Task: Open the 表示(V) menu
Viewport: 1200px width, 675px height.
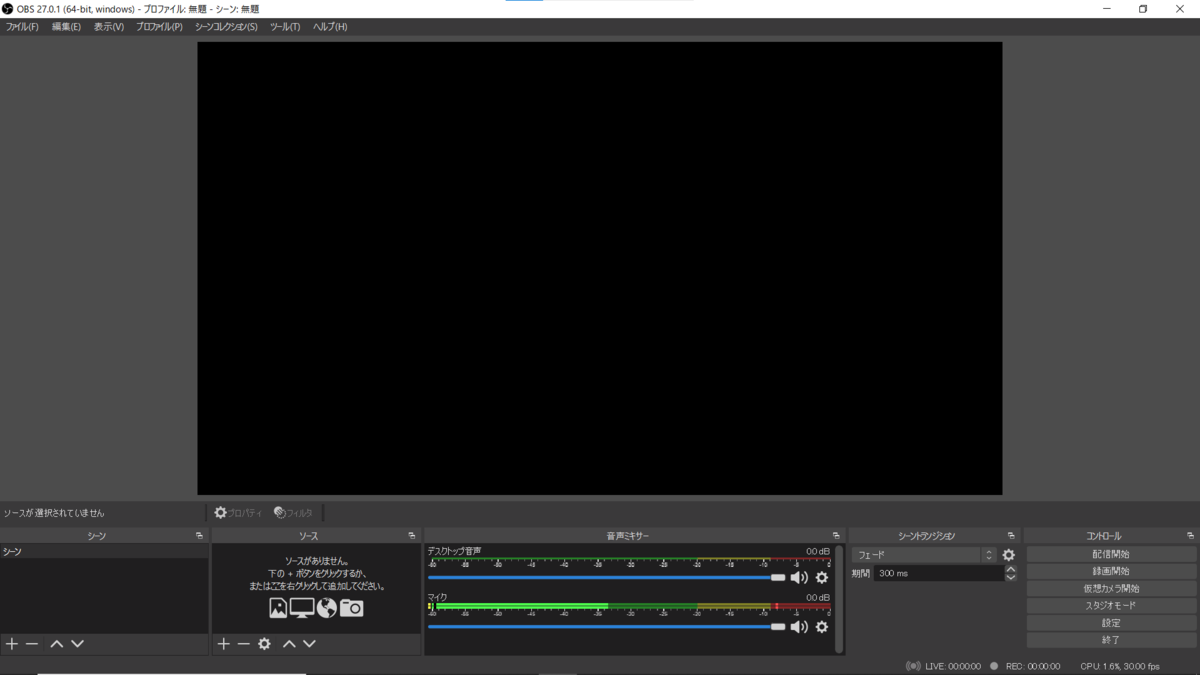Action: [x=109, y=27]
